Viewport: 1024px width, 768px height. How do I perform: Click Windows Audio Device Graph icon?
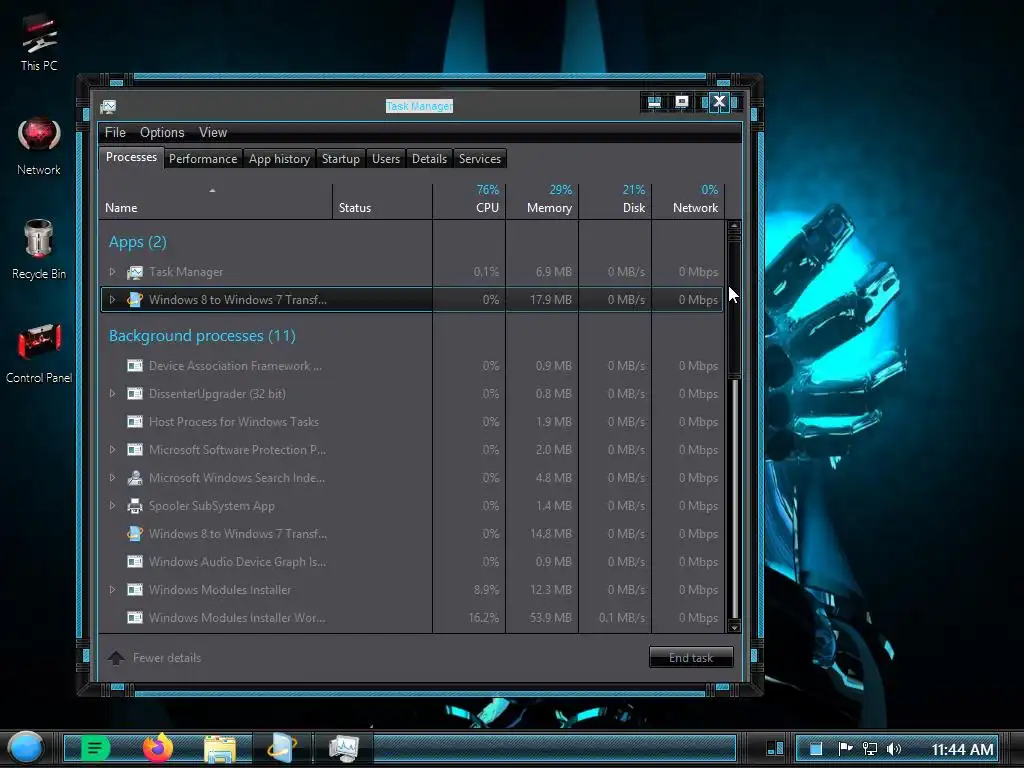pos(135,562)
